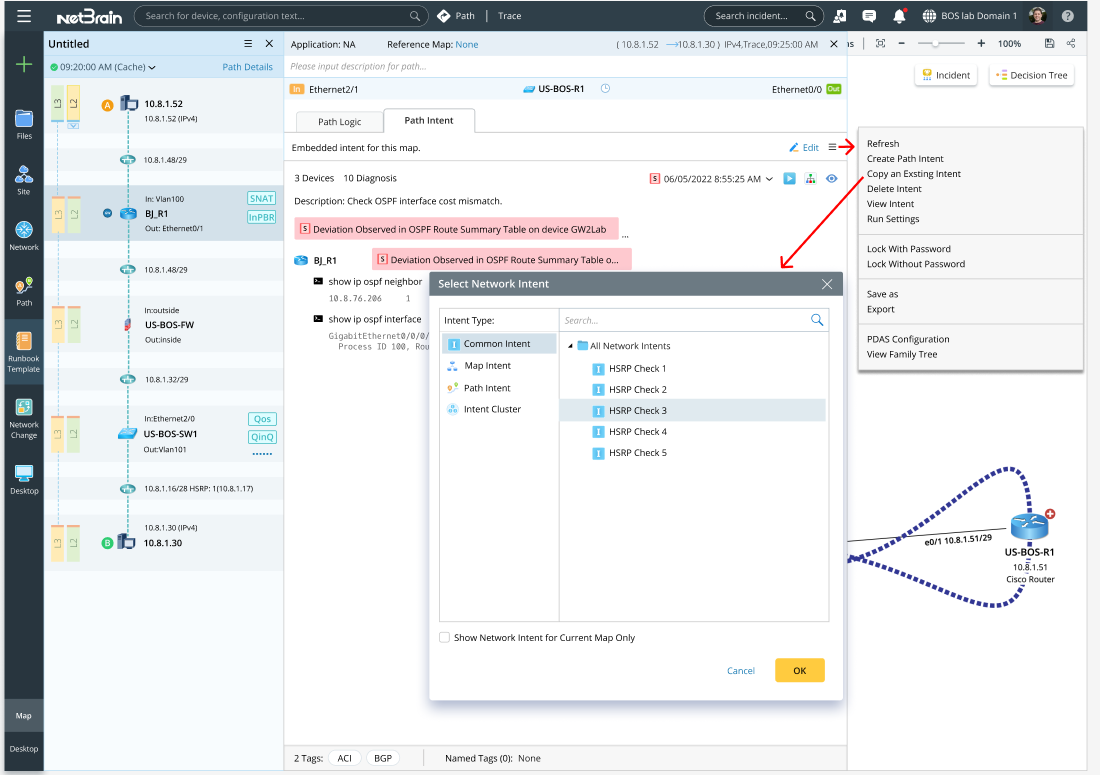Viewport: 1100px width, 775px height.
Task: Click Edit for embedded intent
Action: (804, 147)
